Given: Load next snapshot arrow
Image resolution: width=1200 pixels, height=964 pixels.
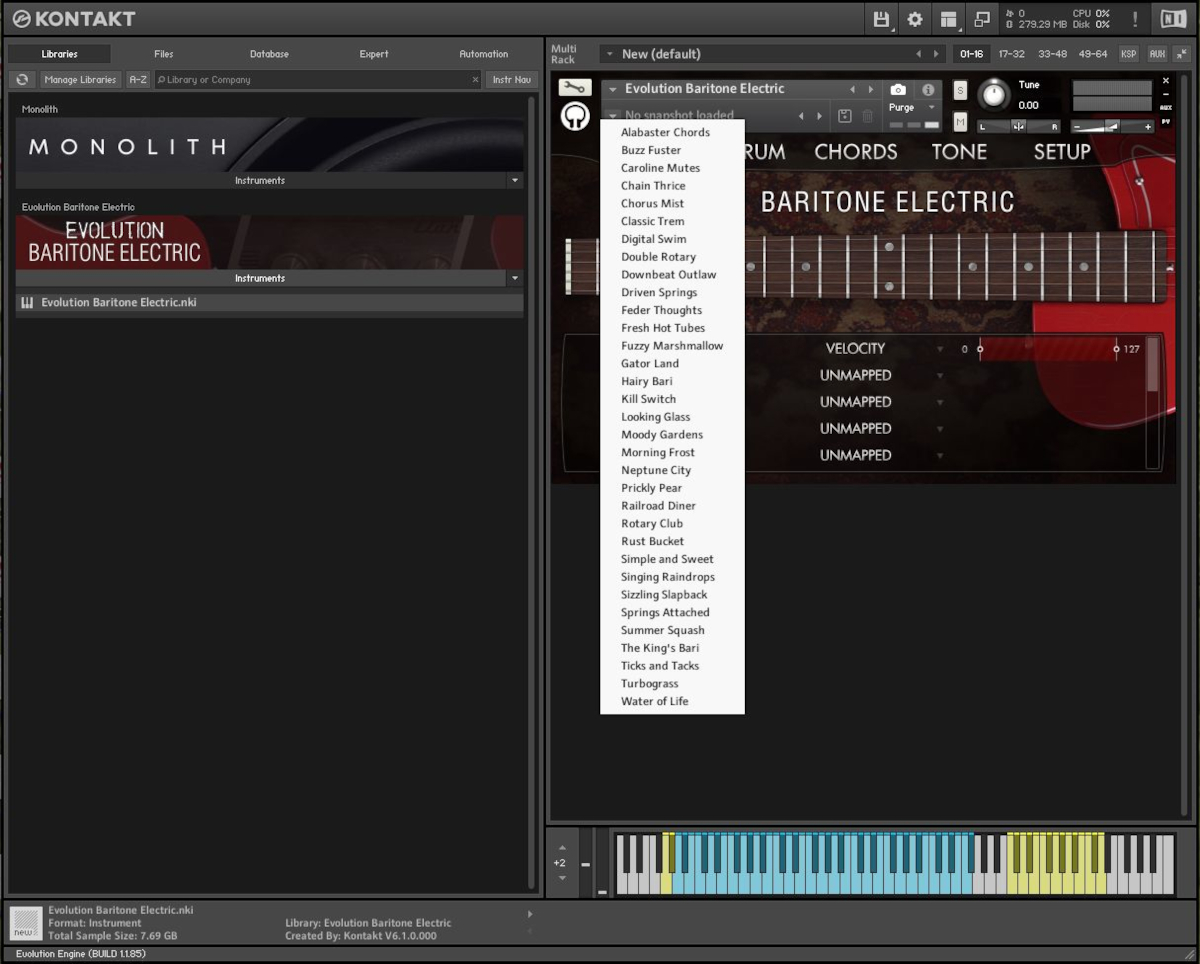Looking at the screenshot, I should click(x=820, y=116).
